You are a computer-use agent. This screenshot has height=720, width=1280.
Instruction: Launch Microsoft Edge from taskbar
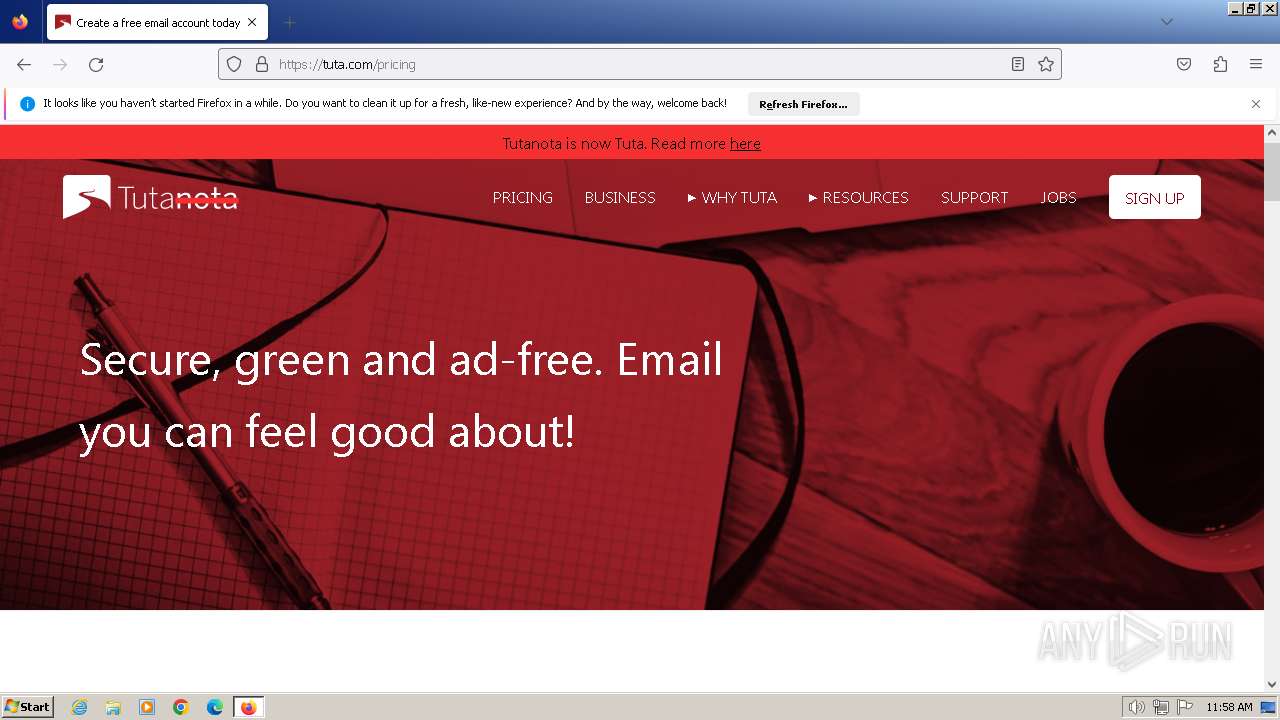215,707
